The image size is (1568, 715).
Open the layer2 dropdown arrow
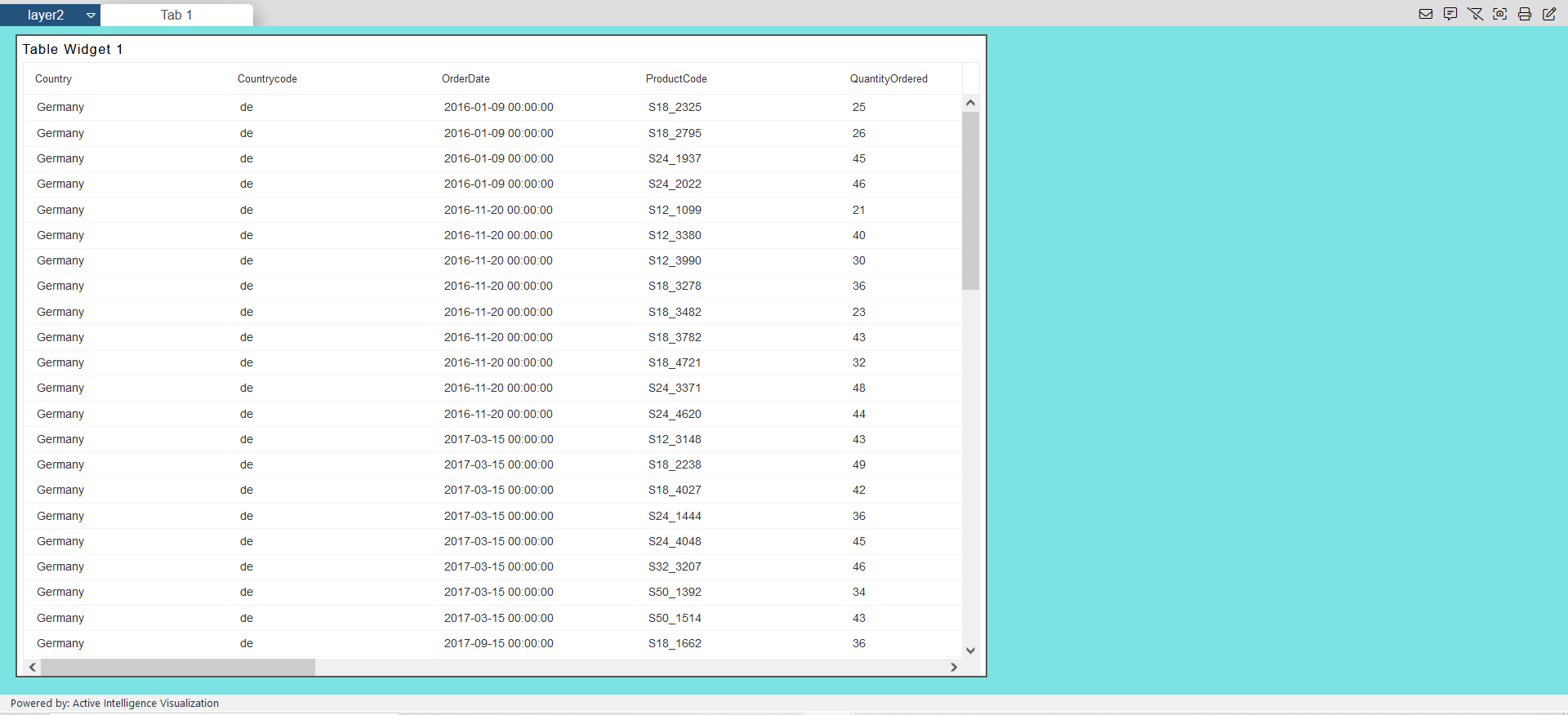[x=91, y=15]
